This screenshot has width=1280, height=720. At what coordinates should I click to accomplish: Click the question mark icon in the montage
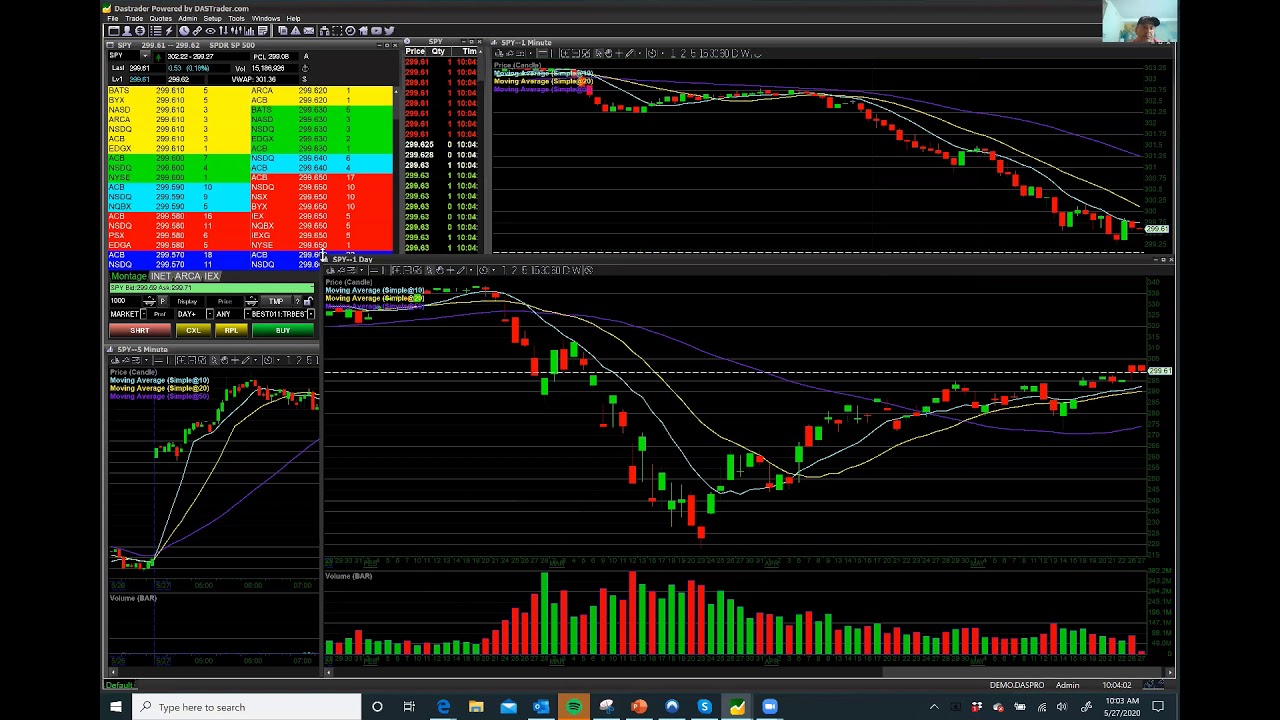297,301
